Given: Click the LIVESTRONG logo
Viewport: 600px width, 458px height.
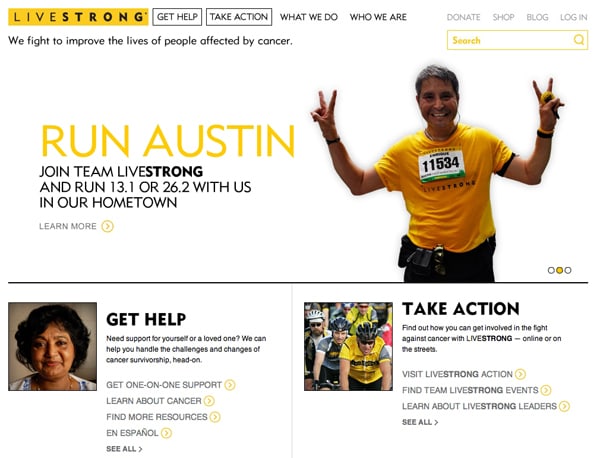Looking at the screenshot, I should coord(78,17).
